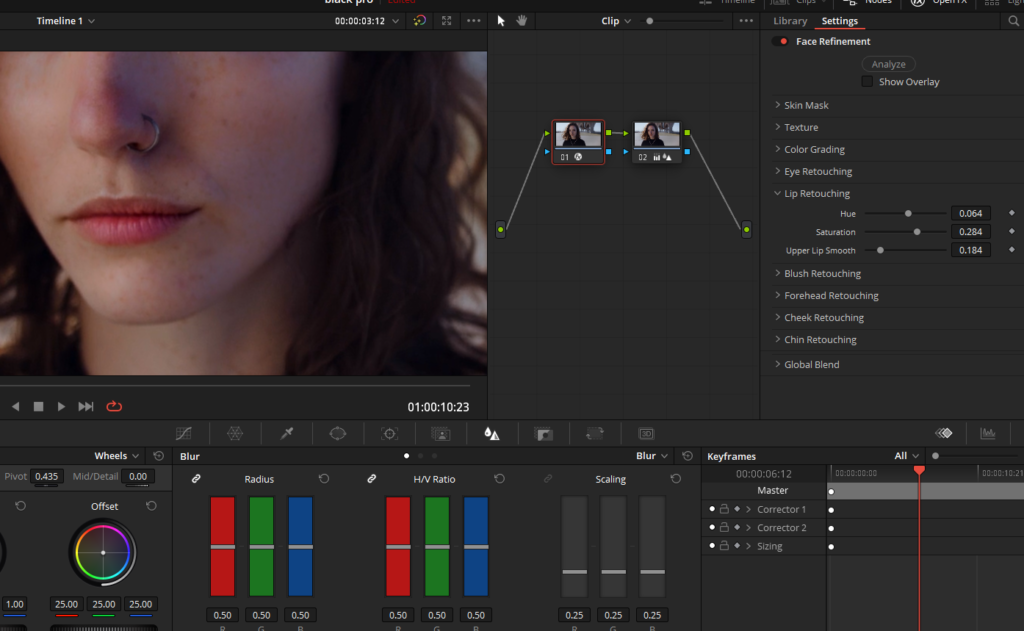The width and height of the screenshot is (1024, 631).
Task: Click the Pivot value field
Action: (x=46, y=476)
